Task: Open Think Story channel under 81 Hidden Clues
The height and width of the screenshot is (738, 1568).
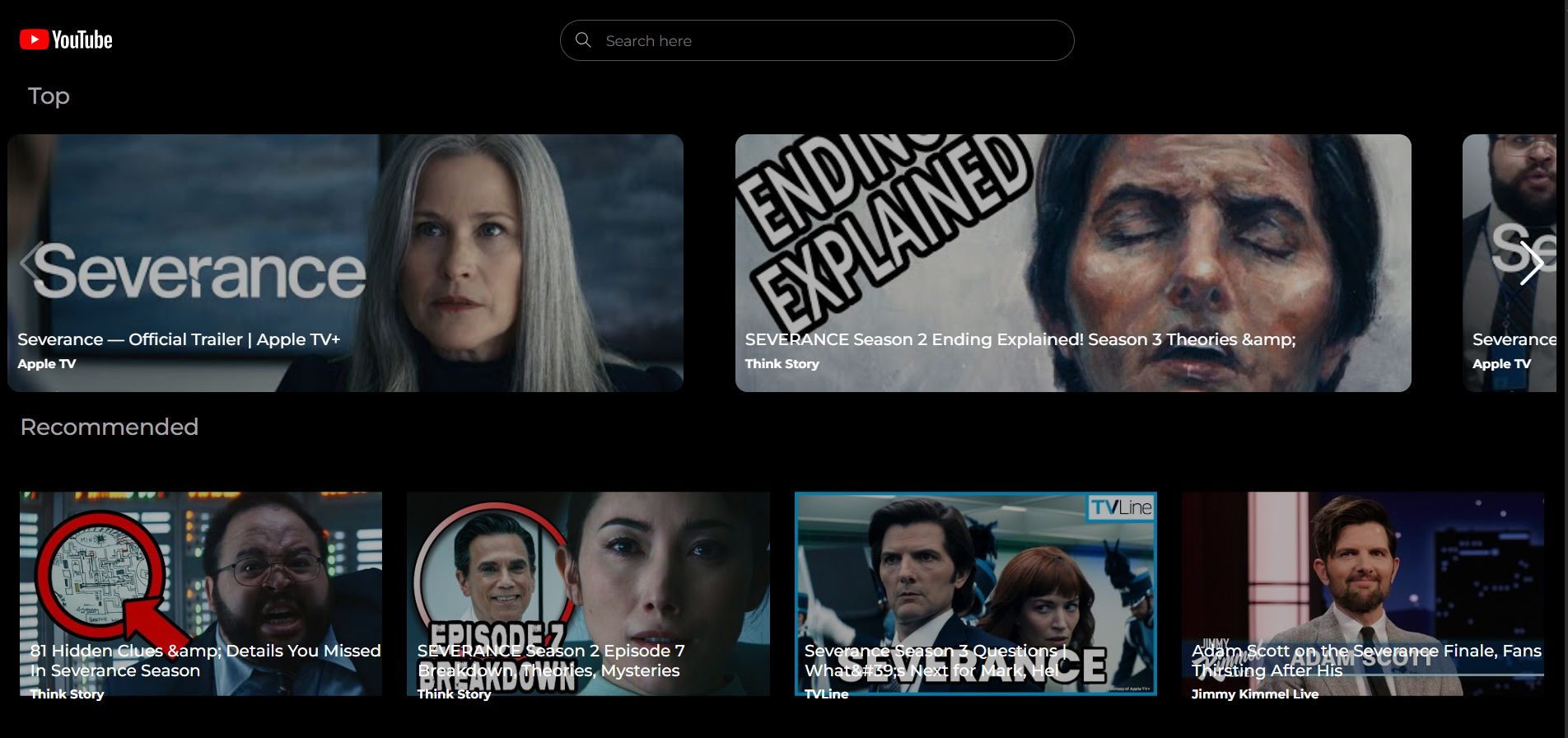Action: pyautogui.click(x=67, y=694)
